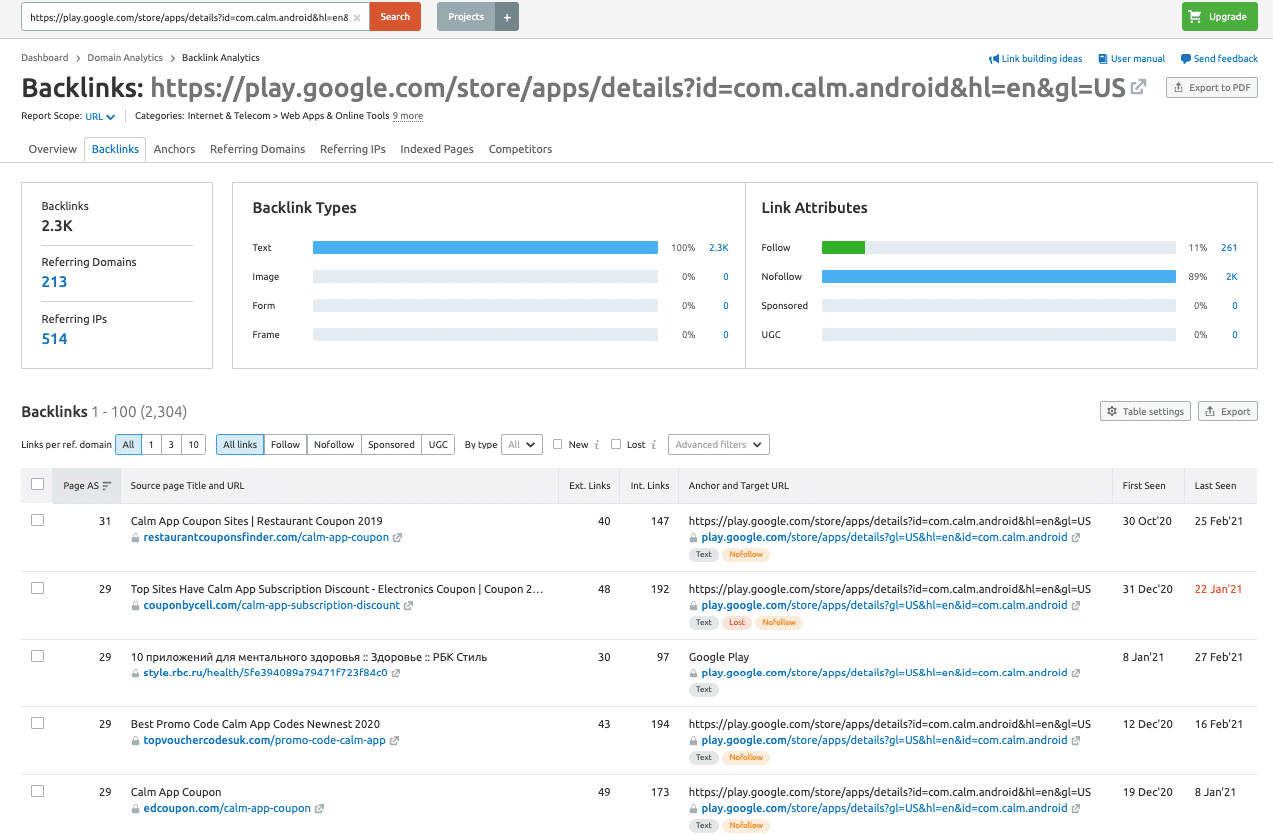Switch to the Referring Domains tab
Viewport: 1273px width, 834px height.
(257, 149)
